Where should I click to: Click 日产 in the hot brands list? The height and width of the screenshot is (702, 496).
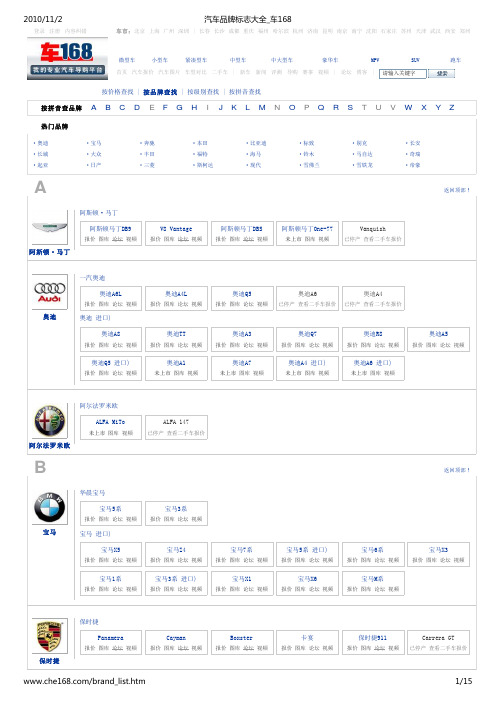(96, 165)
